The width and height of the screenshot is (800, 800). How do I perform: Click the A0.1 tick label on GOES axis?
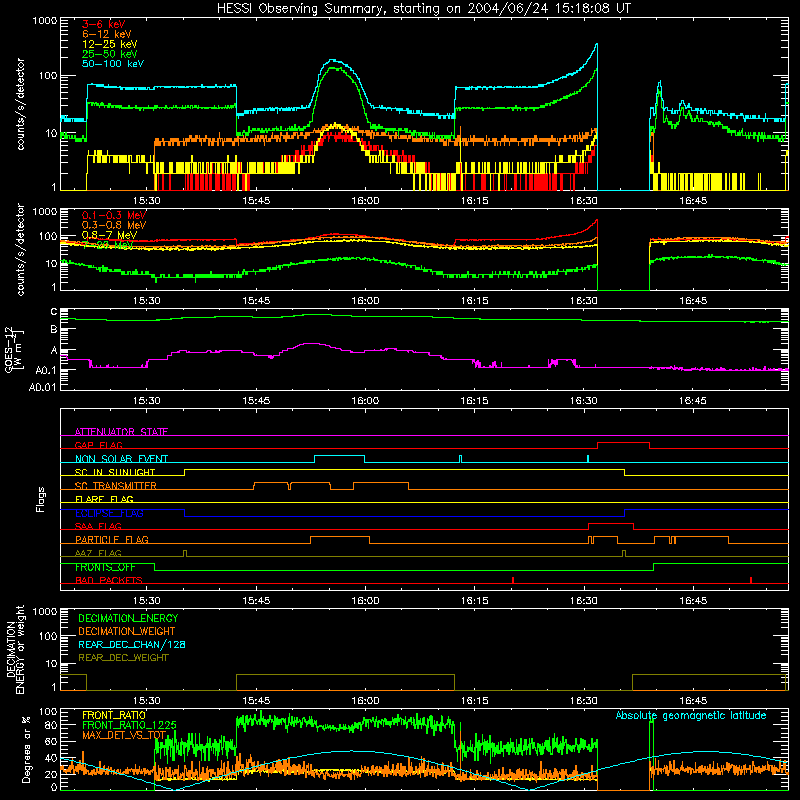(x=46, y=370)
